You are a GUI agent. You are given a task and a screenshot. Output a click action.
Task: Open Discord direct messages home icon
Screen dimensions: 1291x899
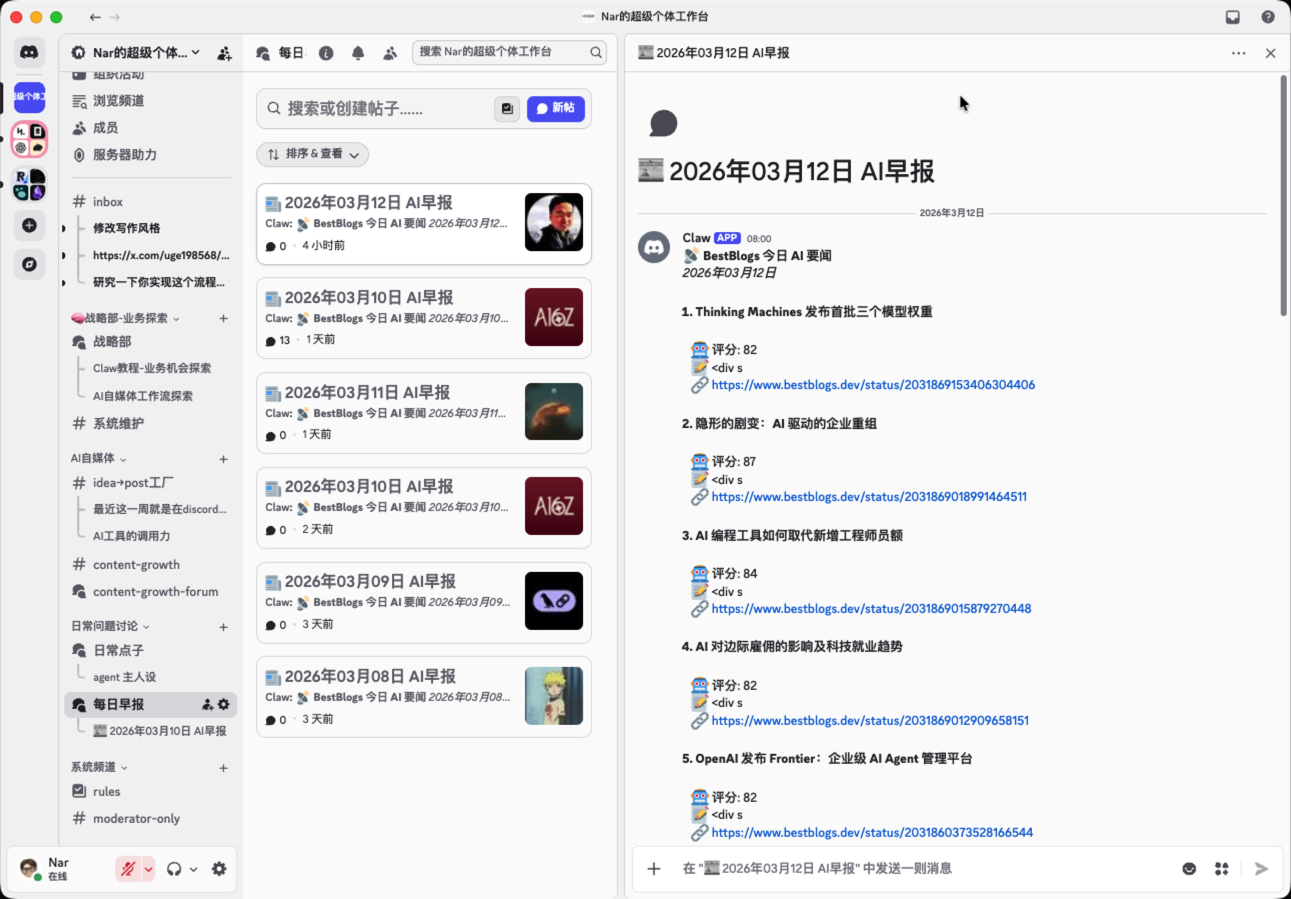tap(29, 53)
